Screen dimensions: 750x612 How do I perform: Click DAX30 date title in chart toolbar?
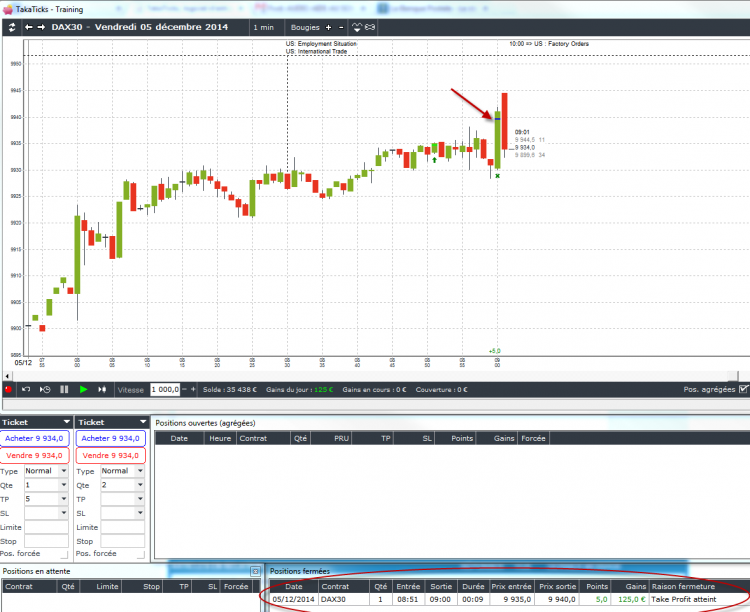coord(140,27)
